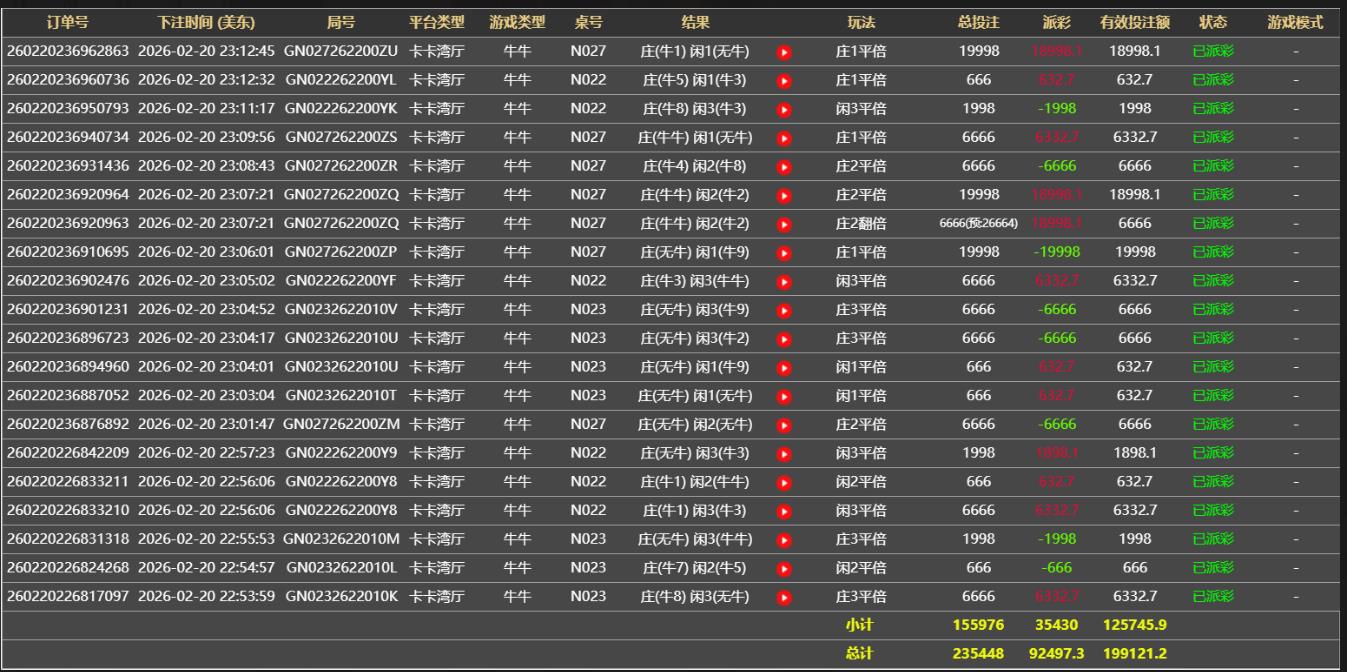Play replay of the 庄2翻倍 bet row
Viewport: 1347px width, 672px height.
(784, 224)
